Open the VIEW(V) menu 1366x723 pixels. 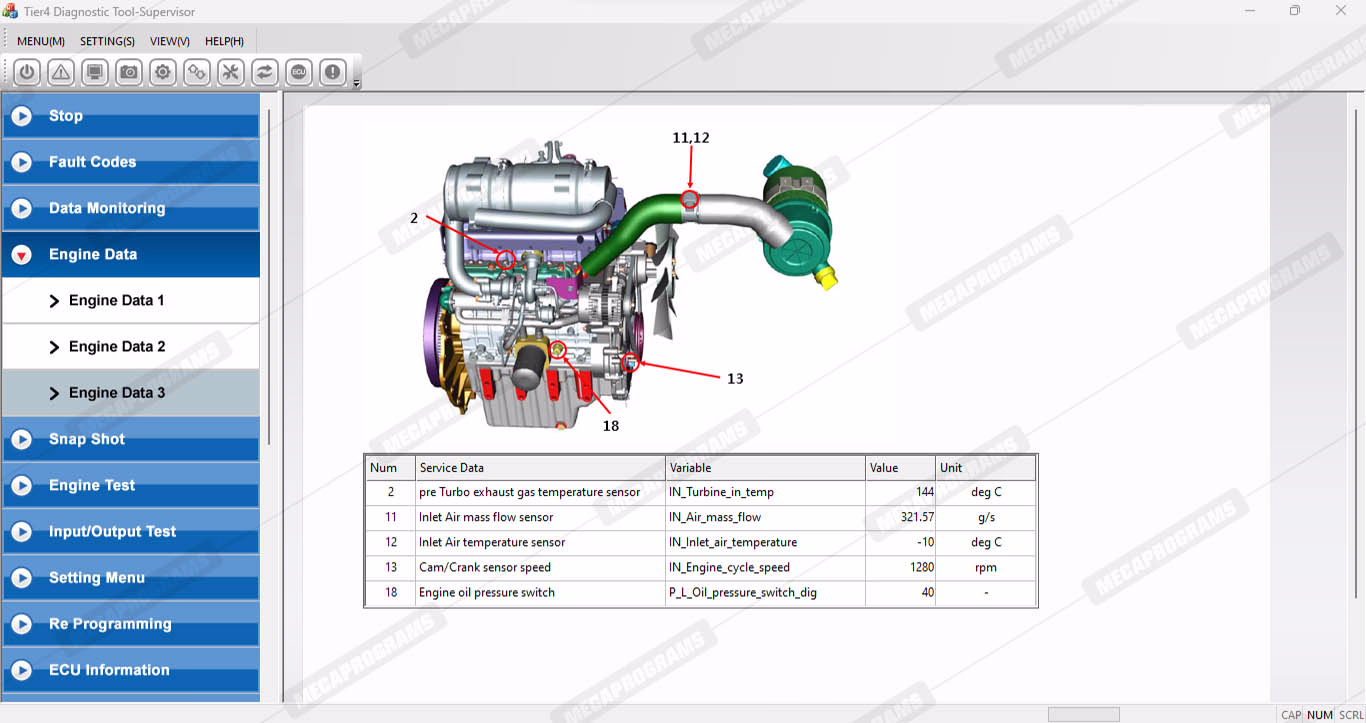[x=170, y=41]
